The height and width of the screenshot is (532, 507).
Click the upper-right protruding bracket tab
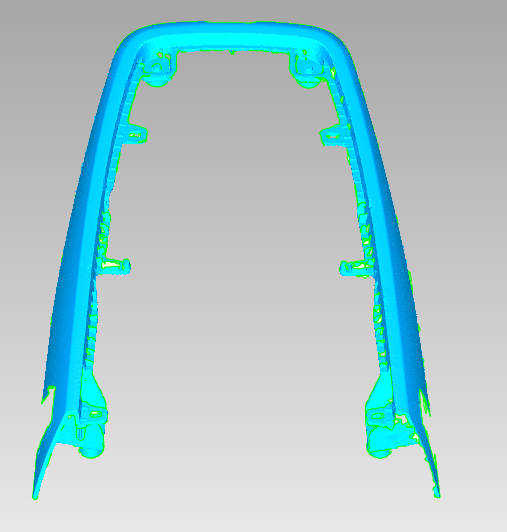pyautogui.click(x=332, y=136)
